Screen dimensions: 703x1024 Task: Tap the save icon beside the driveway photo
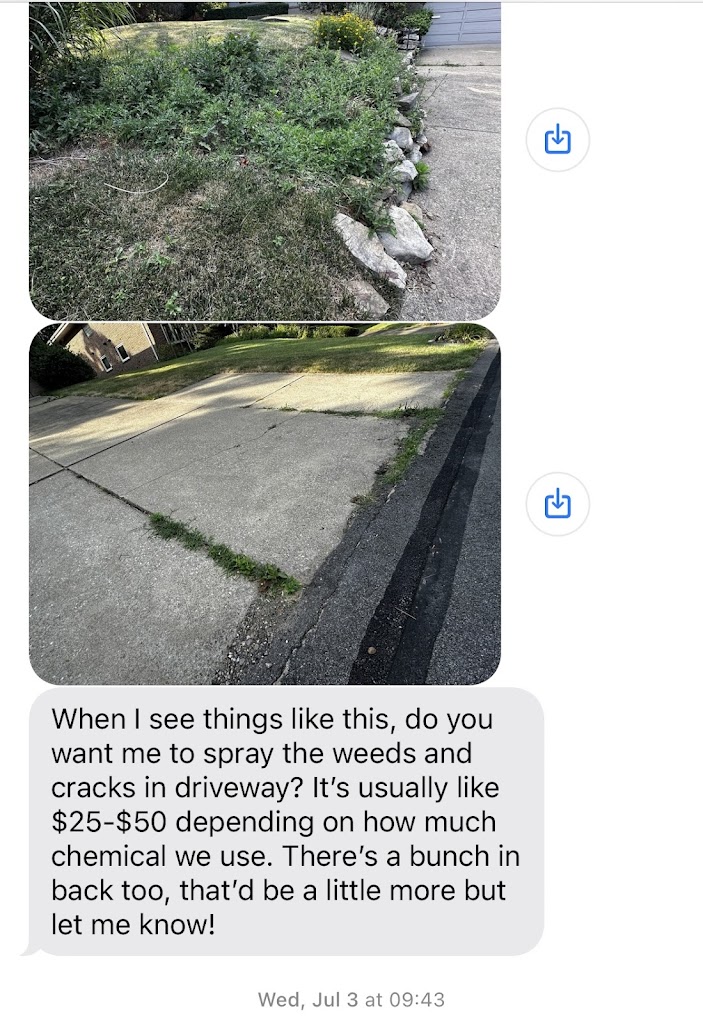point(557,504)
